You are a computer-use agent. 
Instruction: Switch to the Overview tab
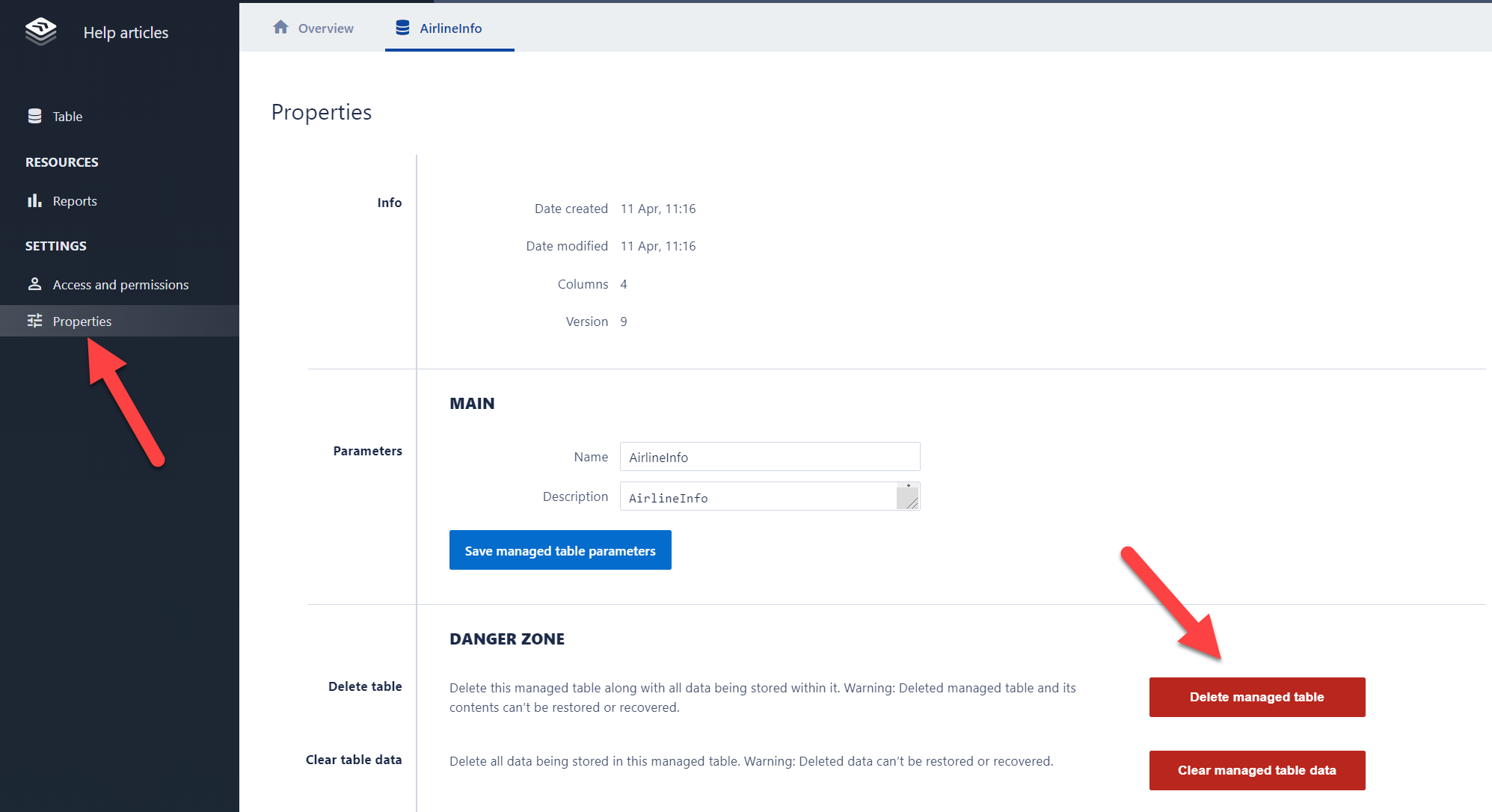(x=325, y=28)
